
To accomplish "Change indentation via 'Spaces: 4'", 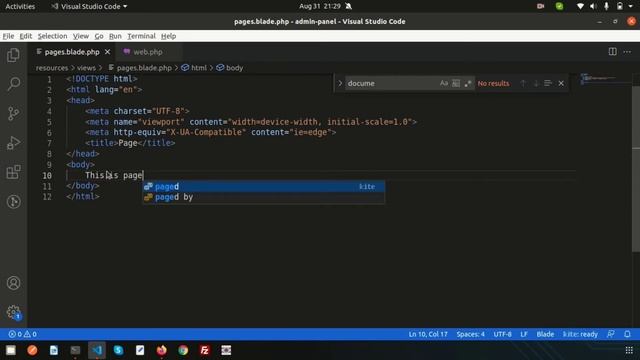I will pyautogui.click(x=471, y=334).
